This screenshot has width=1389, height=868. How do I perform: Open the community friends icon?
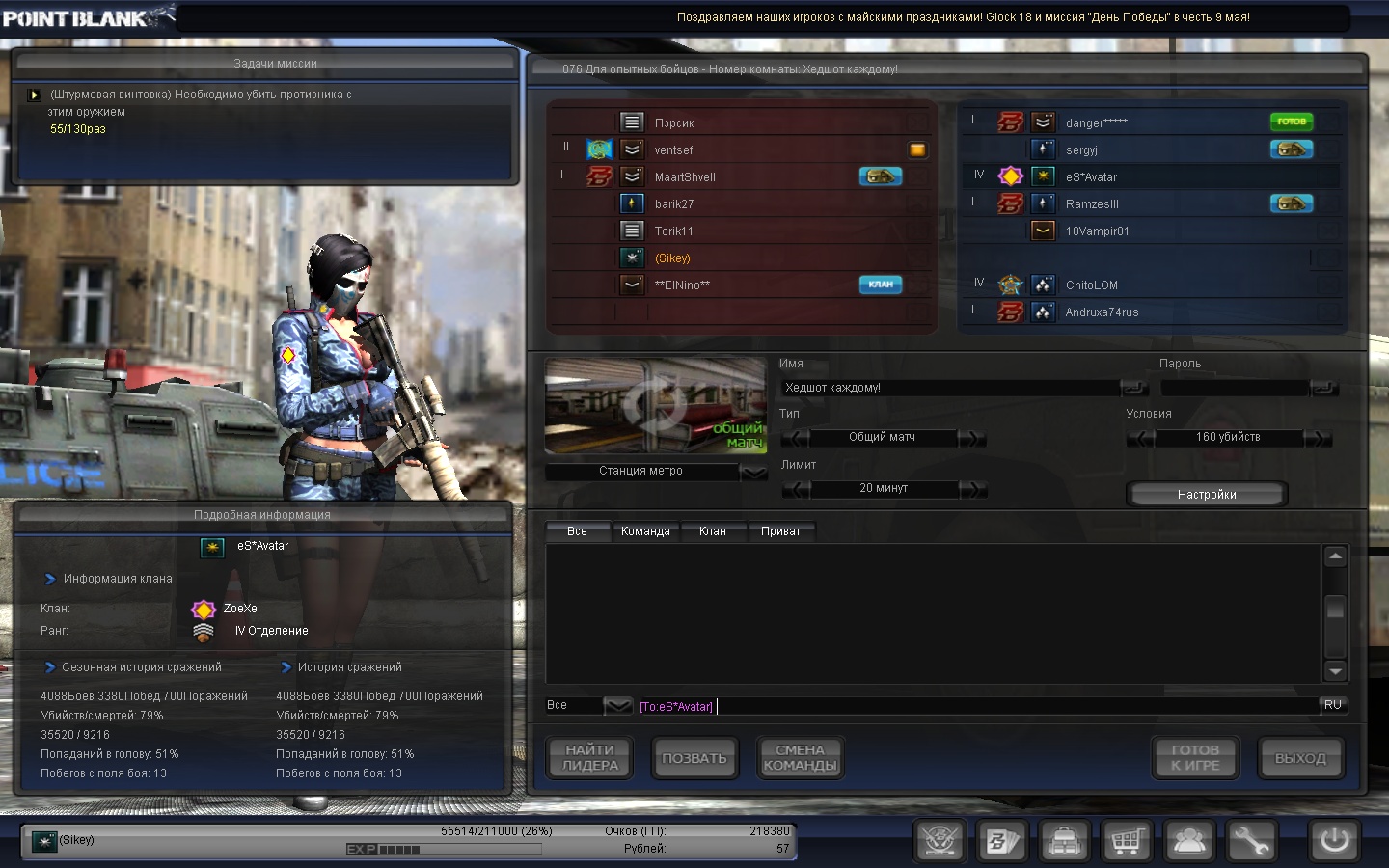[1188, 840]
